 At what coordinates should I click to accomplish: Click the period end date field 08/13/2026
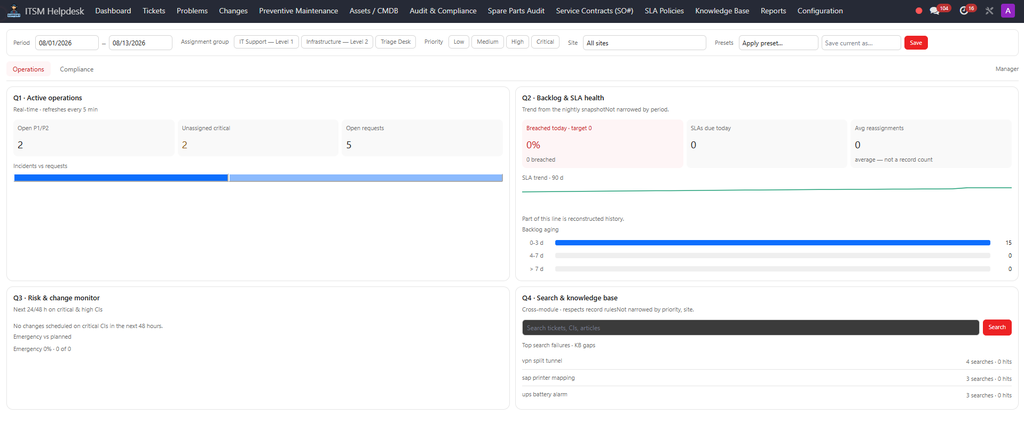140,42
